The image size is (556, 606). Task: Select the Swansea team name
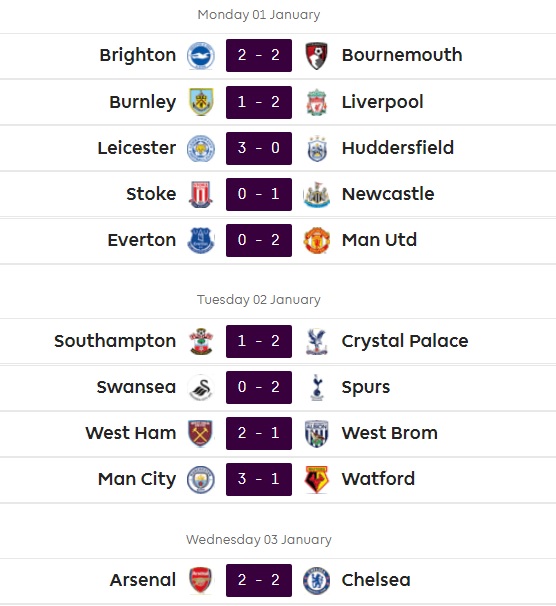pos(136,387)
